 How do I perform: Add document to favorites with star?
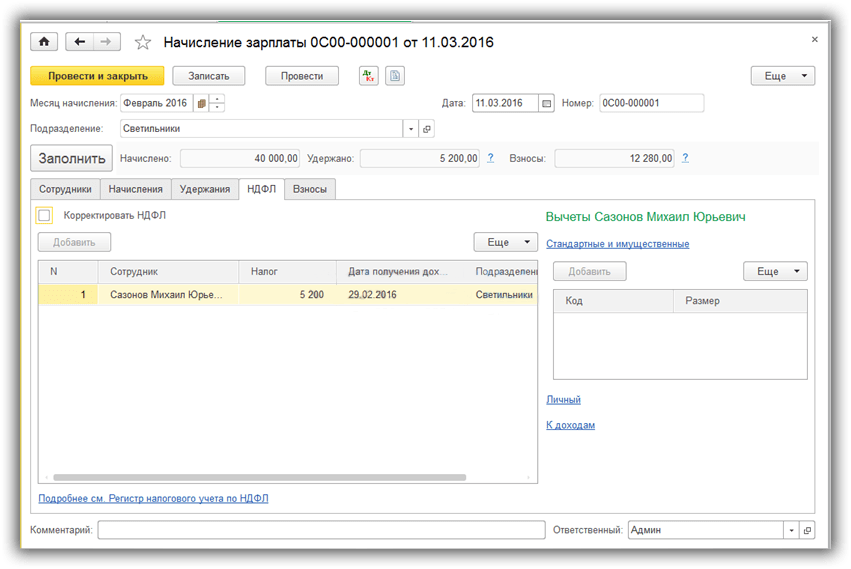[x=142, y=42]
